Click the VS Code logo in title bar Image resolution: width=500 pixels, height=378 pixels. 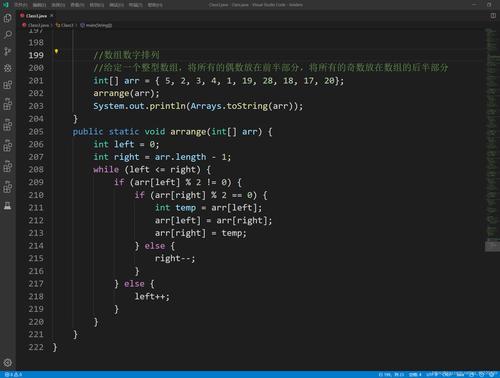tap(6, 5)
